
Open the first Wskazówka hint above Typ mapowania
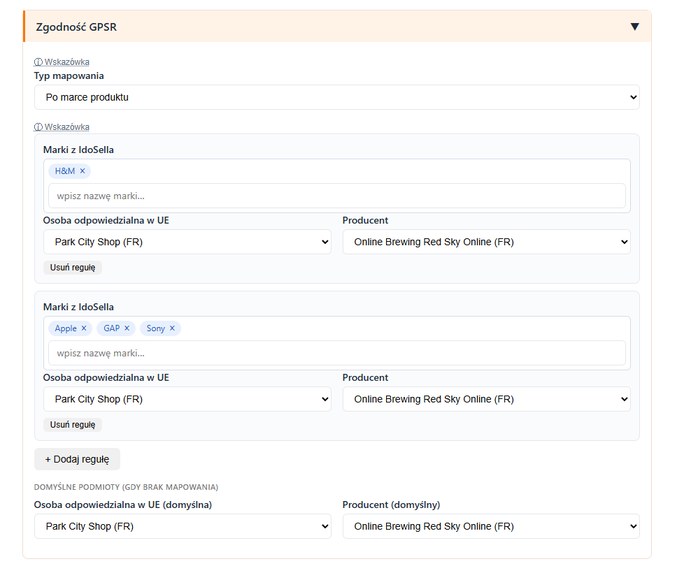click(x=62, y=62)
